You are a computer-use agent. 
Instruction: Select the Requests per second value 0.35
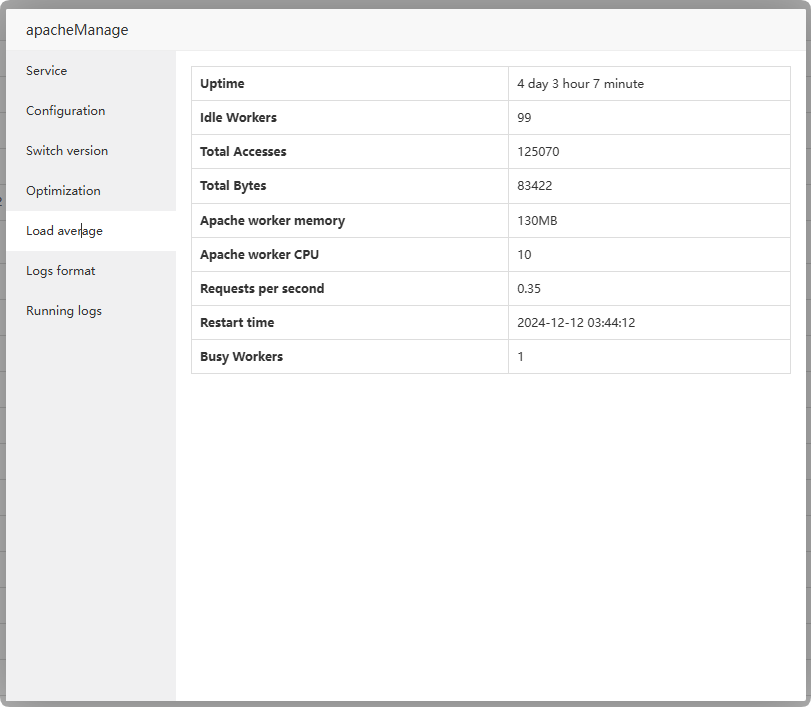click(529, 288)
